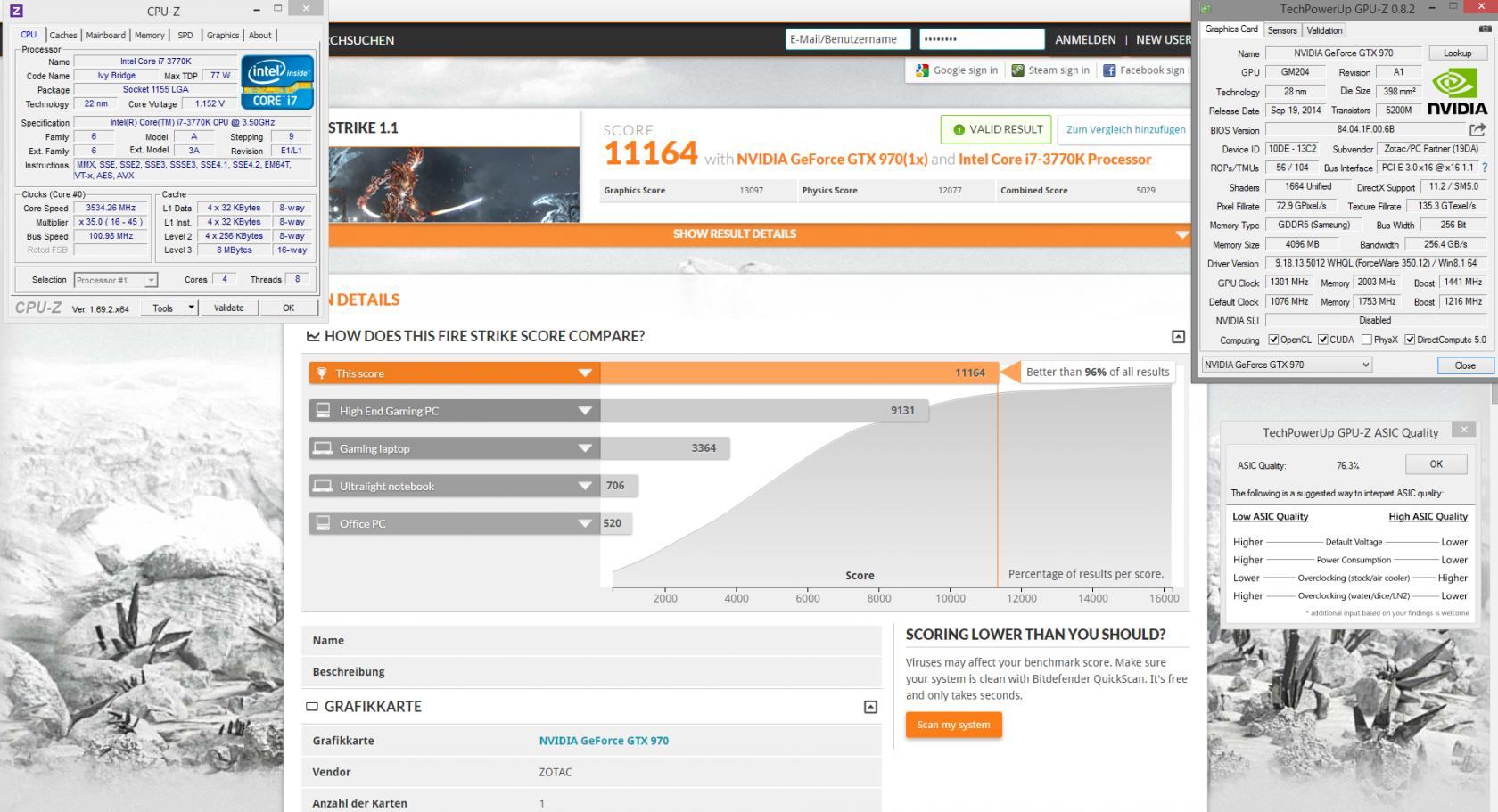Click the GPU-Z Lookup button
Image resolution: width=1498 pixels, height=812 pixels.
point(1457,53)
